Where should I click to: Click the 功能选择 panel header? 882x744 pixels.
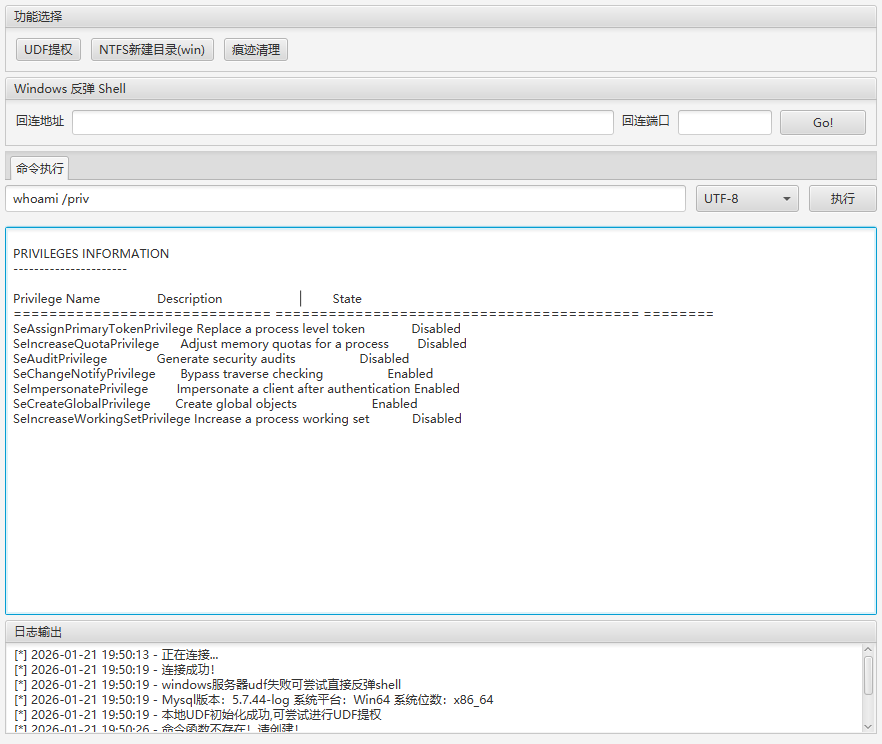tap(36, 17)
